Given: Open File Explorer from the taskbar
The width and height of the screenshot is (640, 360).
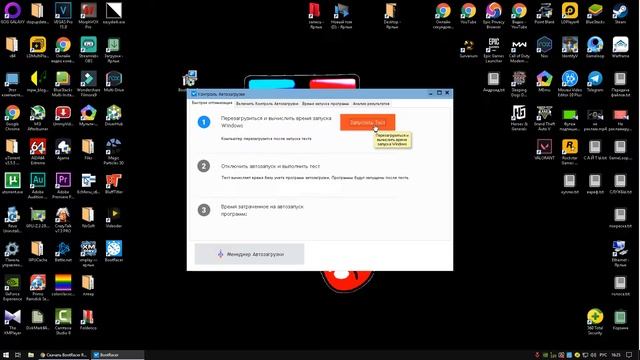Looking at the screenshot, I should click(31, 355).
